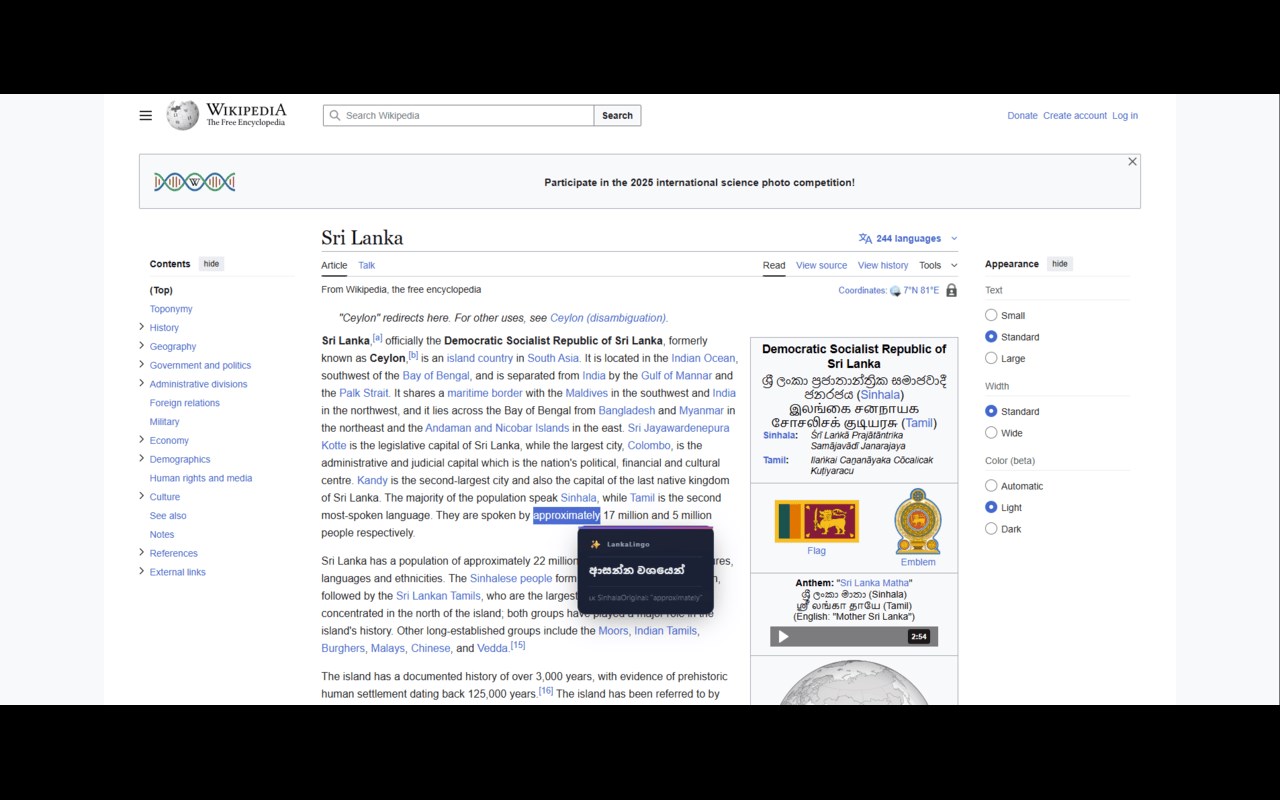
Task: Expand Government and politics contents section
Action: [x=141, y=365]
